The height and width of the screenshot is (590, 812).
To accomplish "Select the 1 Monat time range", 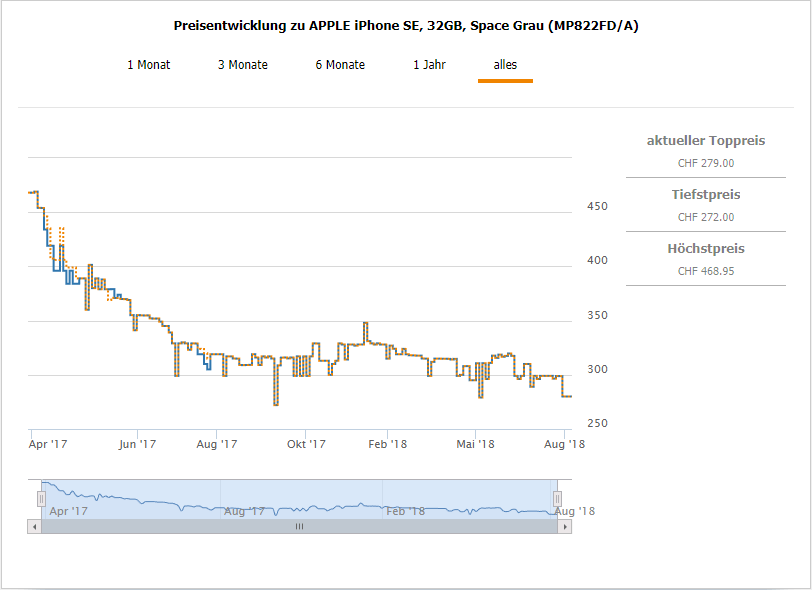I will 148,65.
